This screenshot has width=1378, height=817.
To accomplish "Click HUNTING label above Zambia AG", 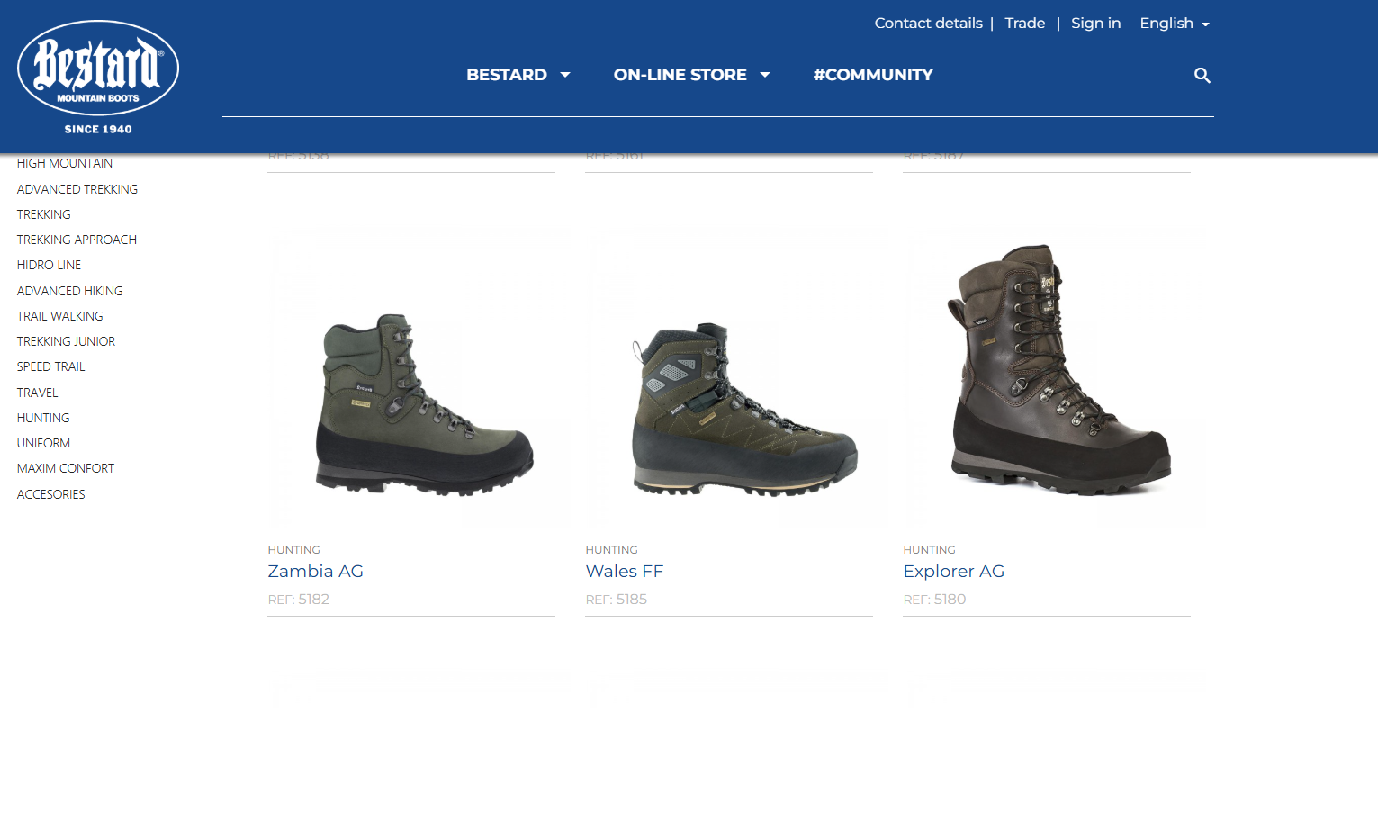I will point(294,550).
